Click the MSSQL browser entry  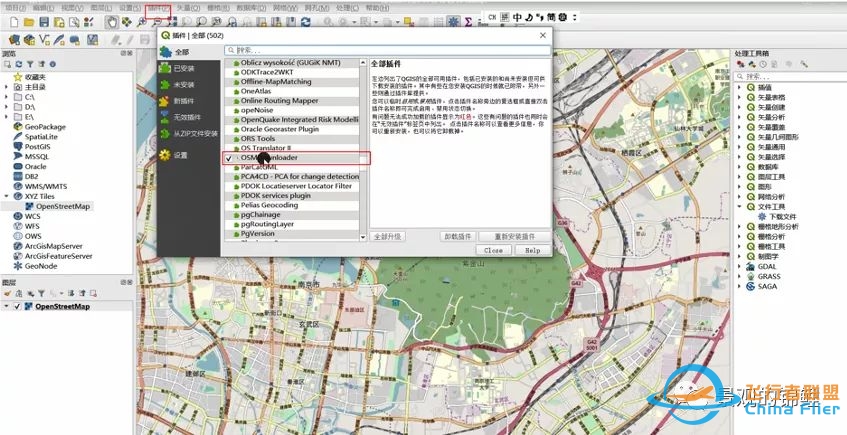tap(37, 156)
